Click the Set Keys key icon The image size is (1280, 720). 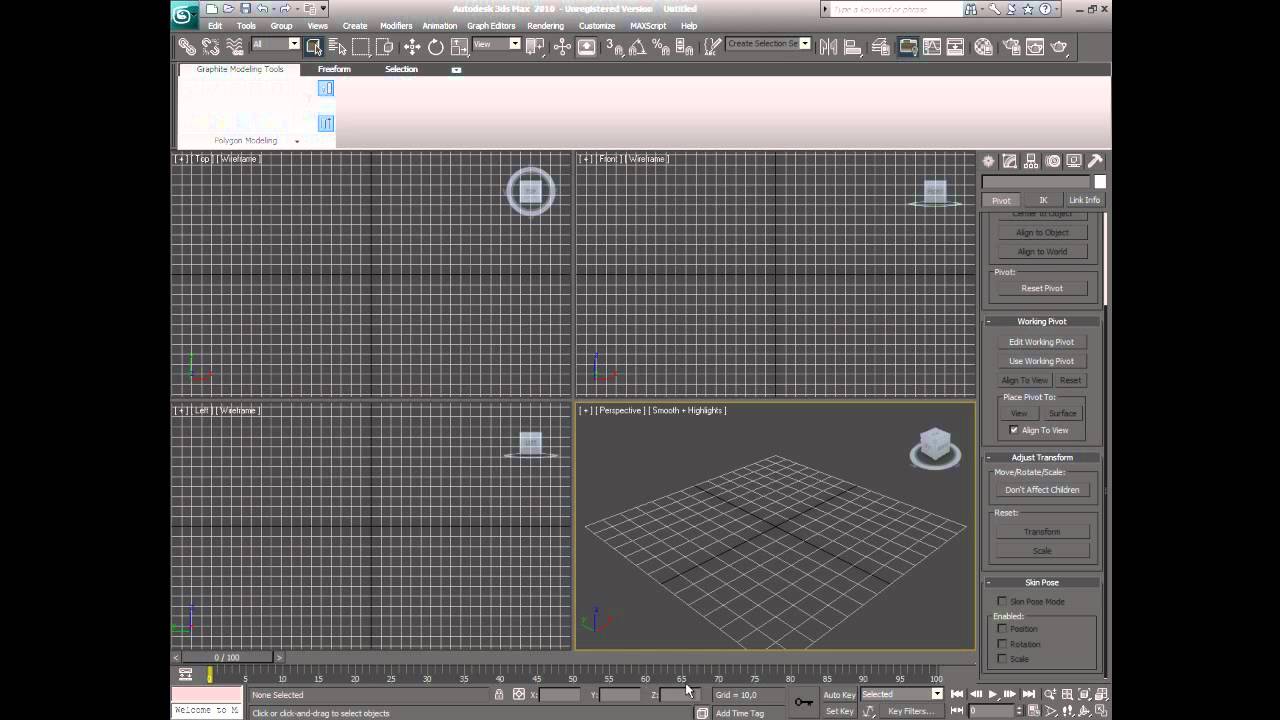(804, 702)
